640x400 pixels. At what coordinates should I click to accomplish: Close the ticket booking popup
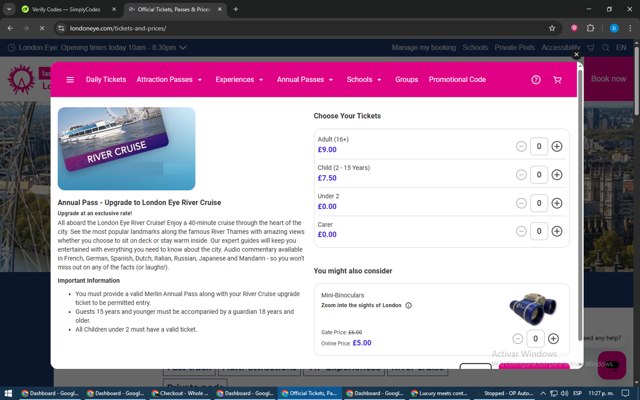576,54
